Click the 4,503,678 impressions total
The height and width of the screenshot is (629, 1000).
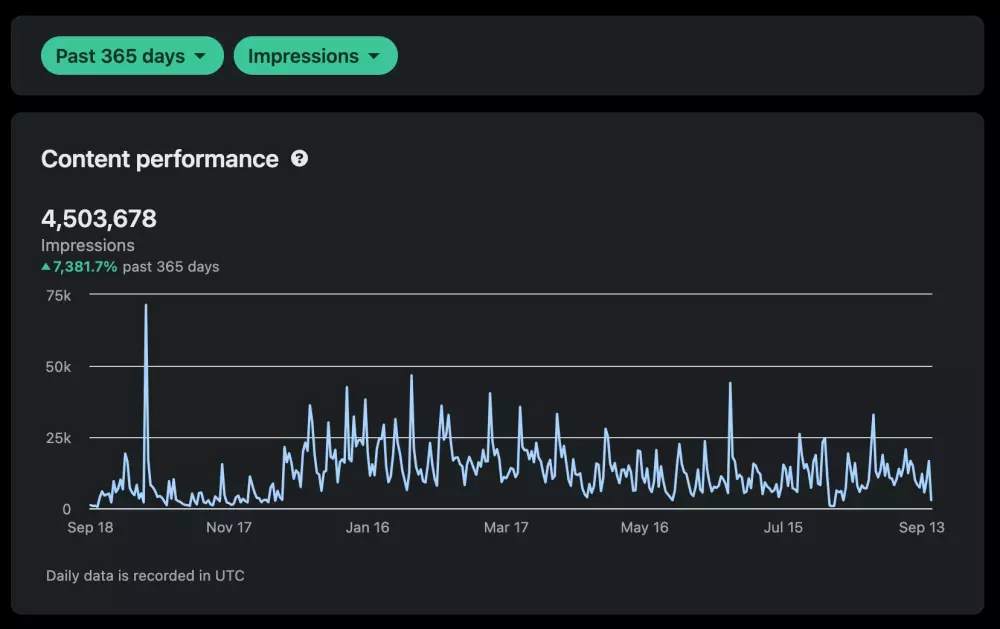tap(99, 218)
